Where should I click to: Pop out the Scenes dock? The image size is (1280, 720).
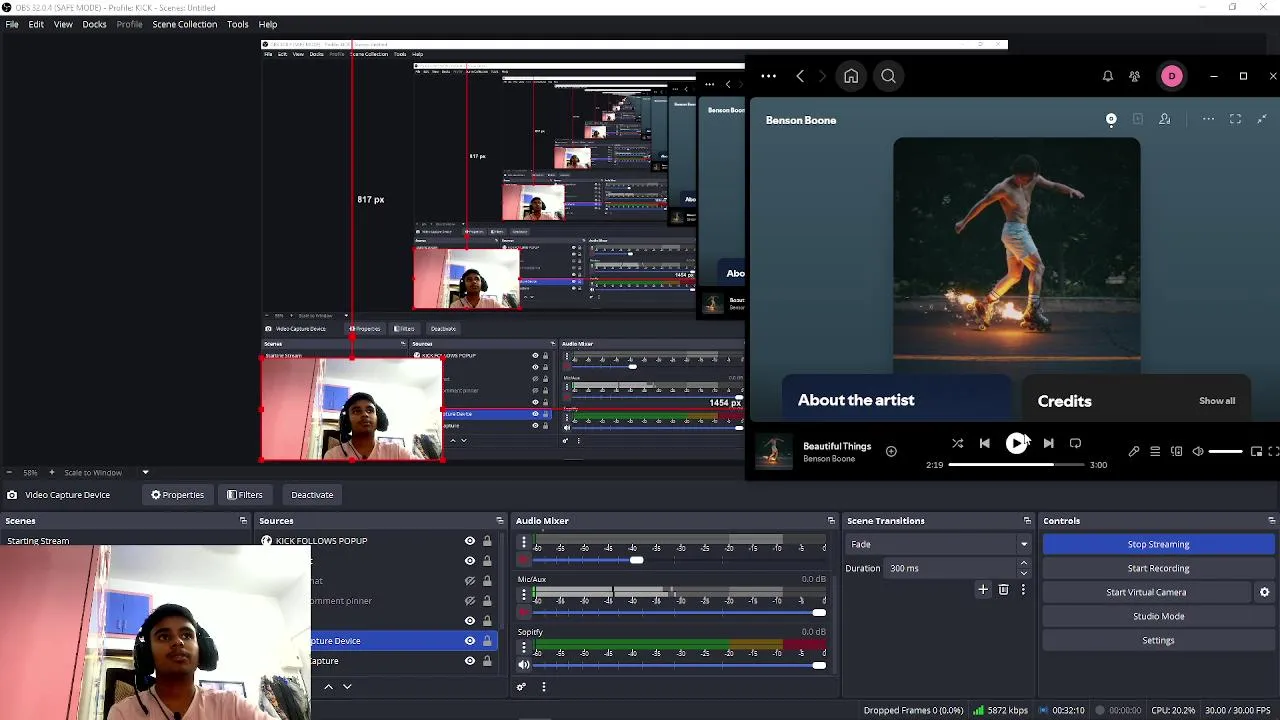point(243,521)
